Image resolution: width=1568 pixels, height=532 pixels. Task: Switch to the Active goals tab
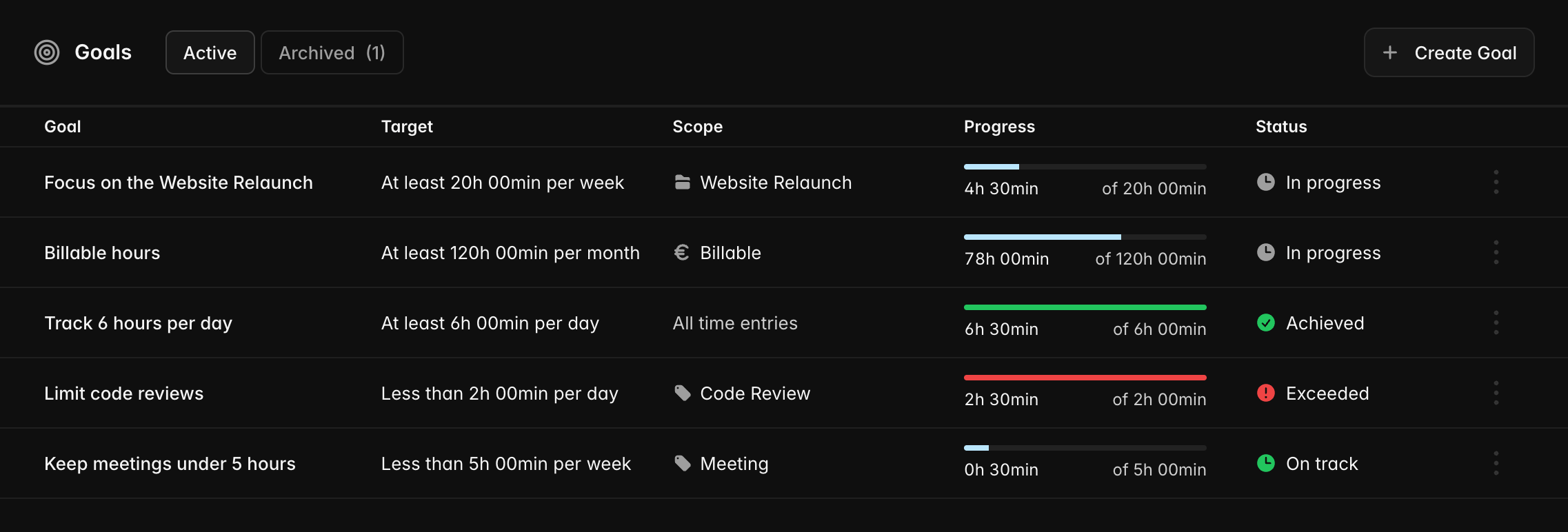click(210, 52)
